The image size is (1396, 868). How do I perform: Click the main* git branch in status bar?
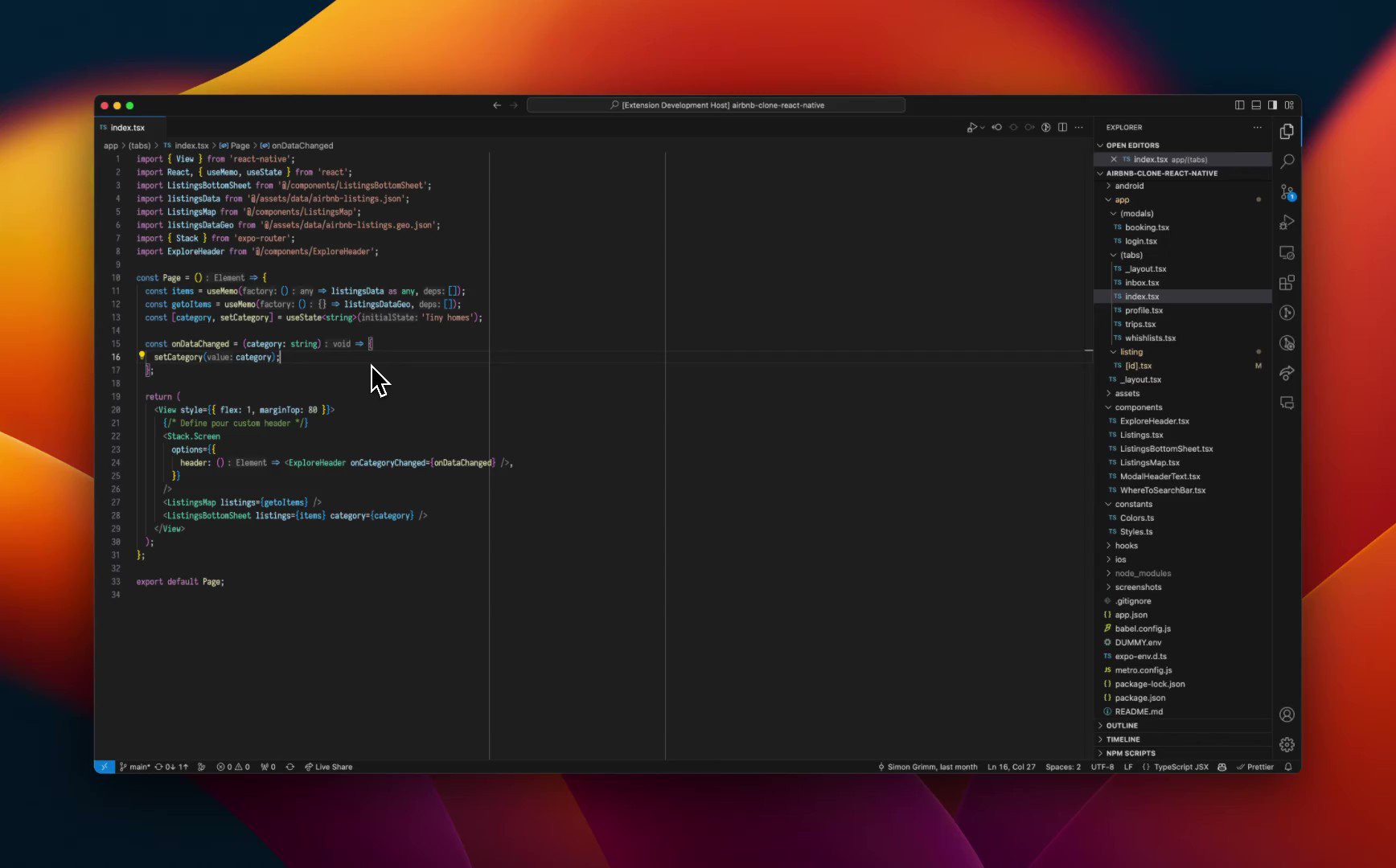point(134,767)
